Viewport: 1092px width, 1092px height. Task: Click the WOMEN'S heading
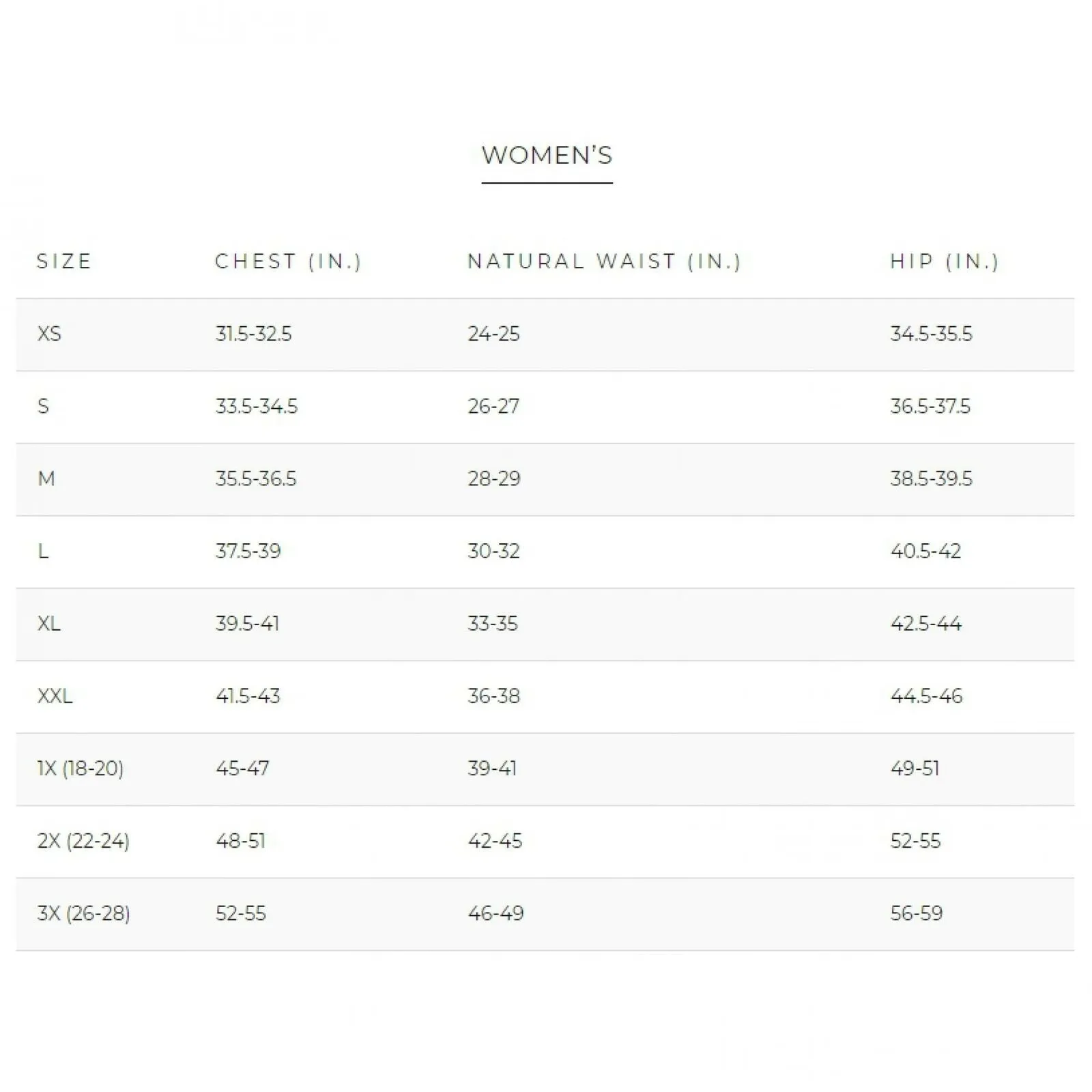click(547, 155)
